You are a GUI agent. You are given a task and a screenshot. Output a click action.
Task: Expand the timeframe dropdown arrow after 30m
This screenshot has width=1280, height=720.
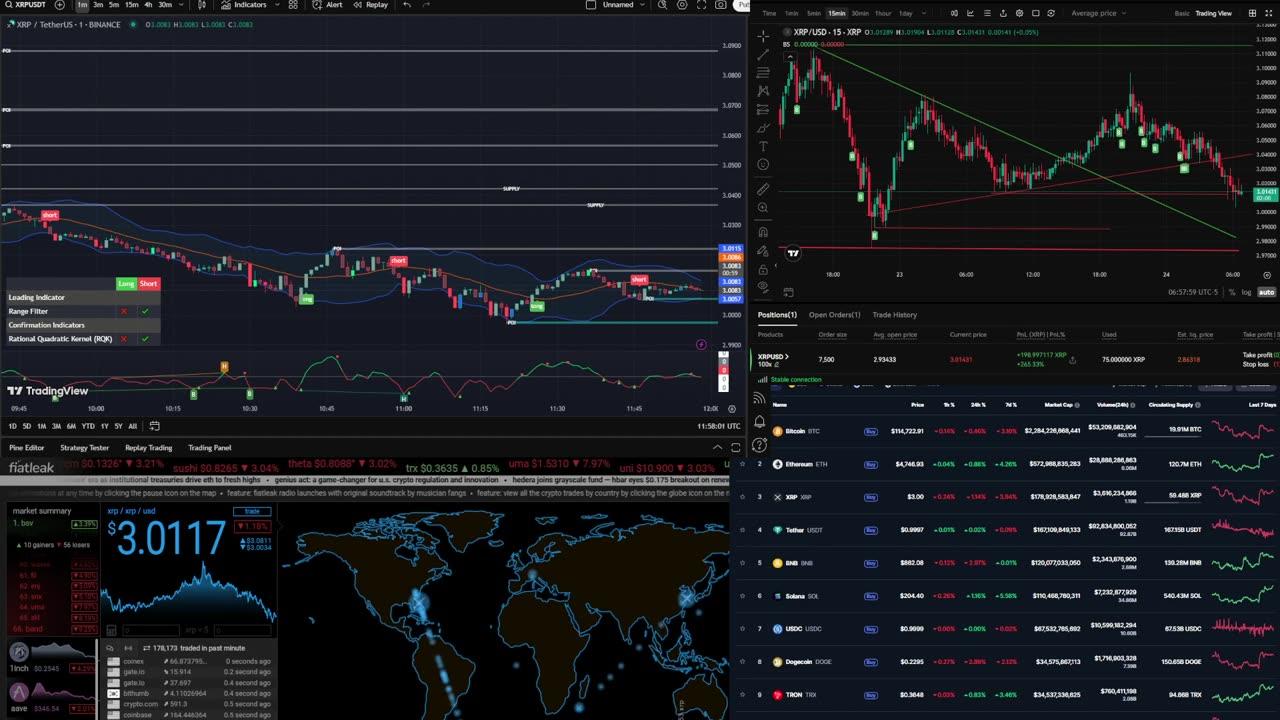tap(181, 5)
